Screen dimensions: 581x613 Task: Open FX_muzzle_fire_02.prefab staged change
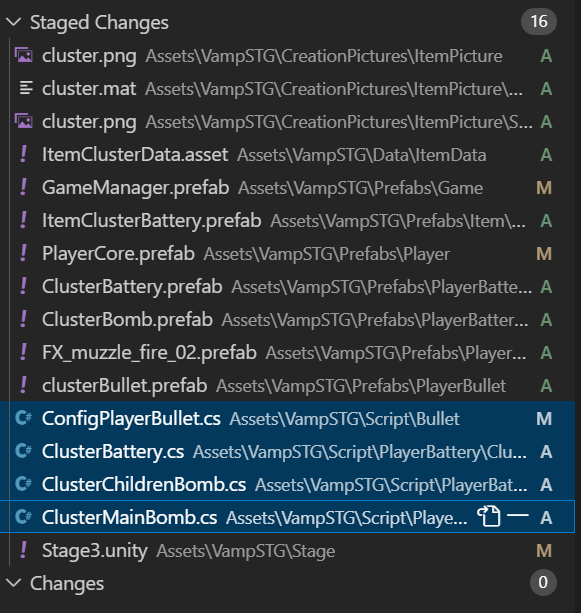point(287,353)
